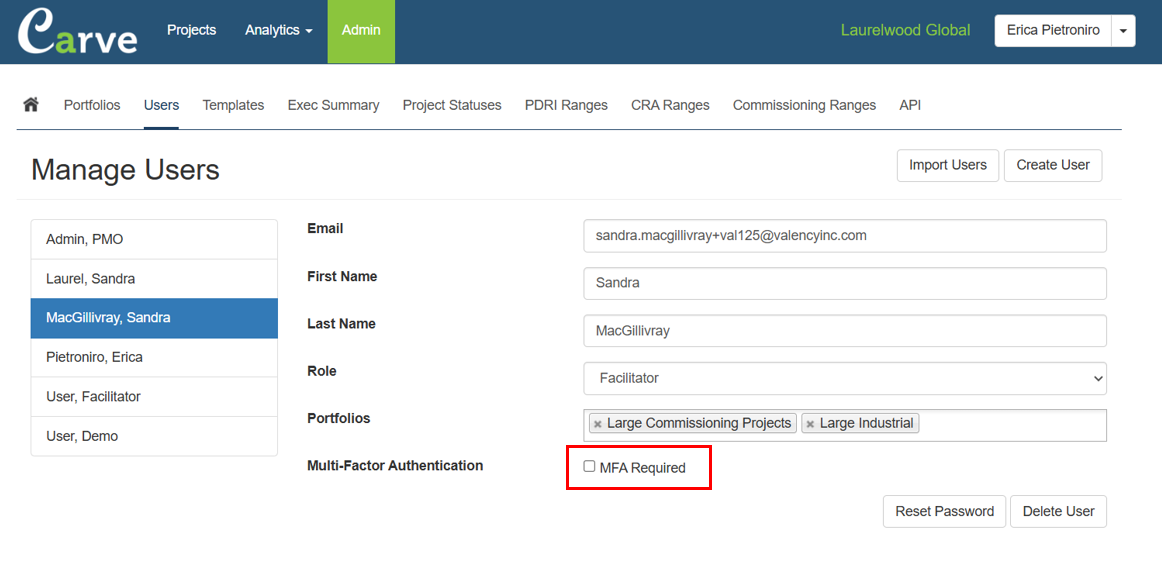Viewport: 1162px width, 577px height.
Task: Go to Exec Summary tab
Action: pos(333,105)
